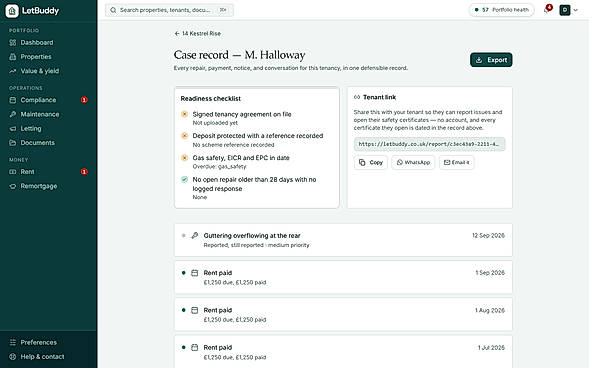Open the Compliance section
Viewport: 589px width, 368px height.
(x=48, y=100)
